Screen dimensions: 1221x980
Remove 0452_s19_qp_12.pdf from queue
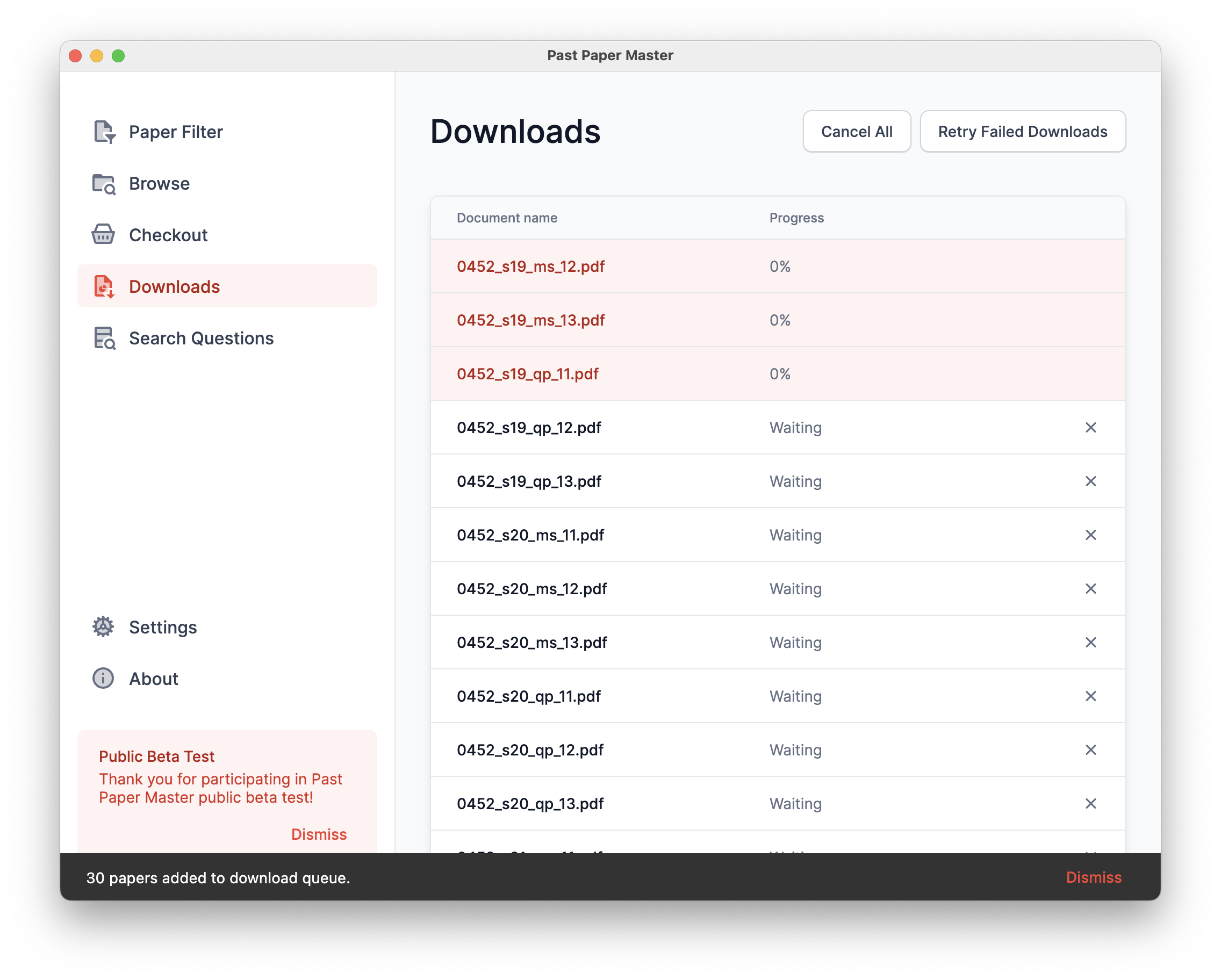click(x=1091, y=428)
